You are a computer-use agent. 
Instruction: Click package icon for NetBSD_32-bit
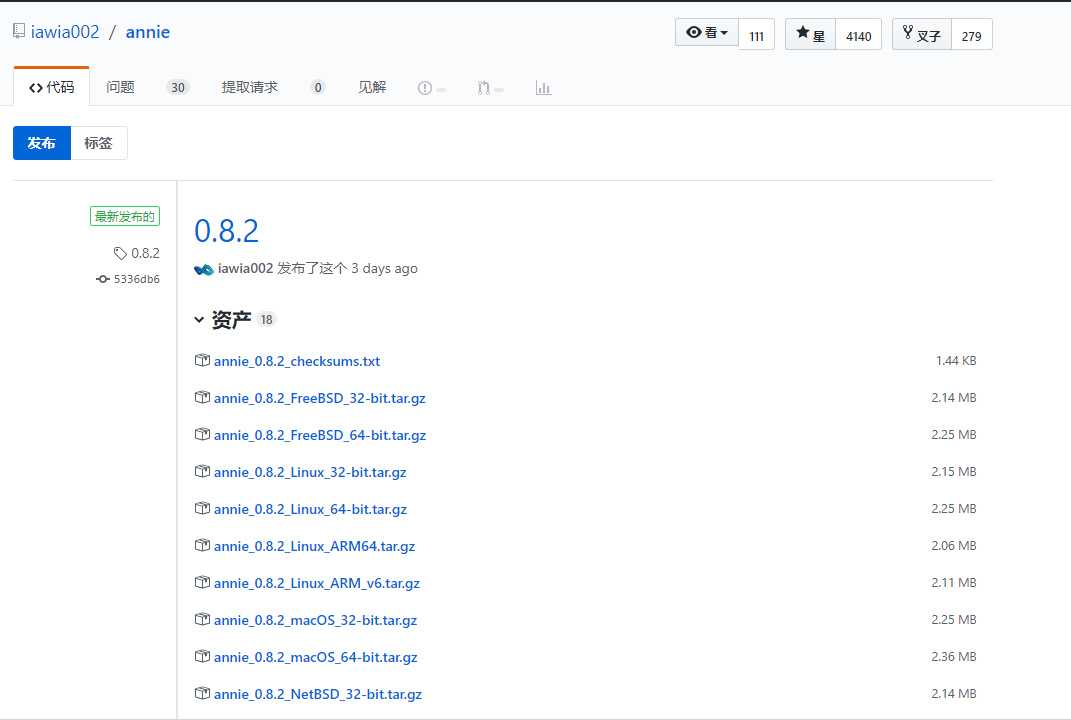tap(202, 693)
